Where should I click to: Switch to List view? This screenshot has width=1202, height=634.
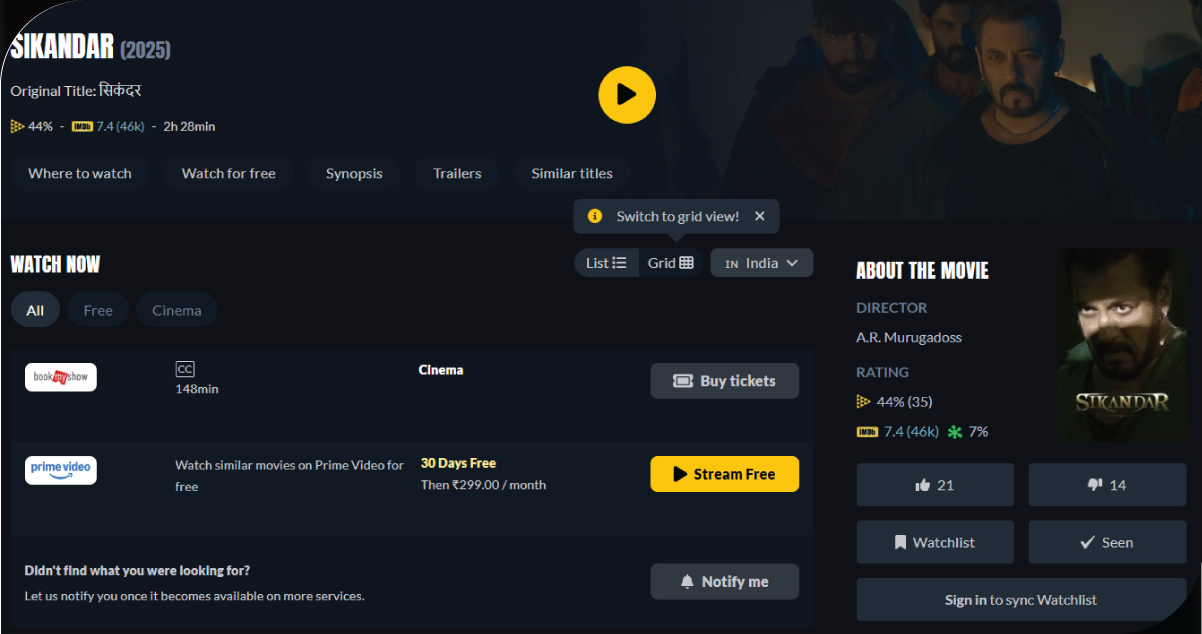606,263
